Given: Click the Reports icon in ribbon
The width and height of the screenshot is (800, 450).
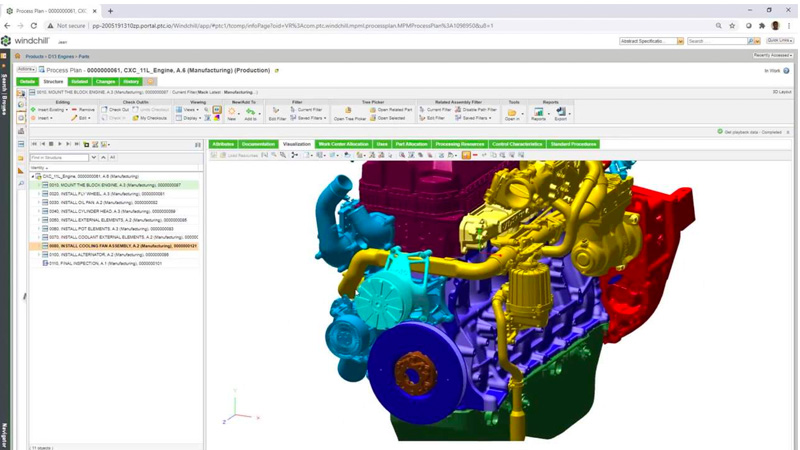Looking at the screenshot, I should (538, 113).
